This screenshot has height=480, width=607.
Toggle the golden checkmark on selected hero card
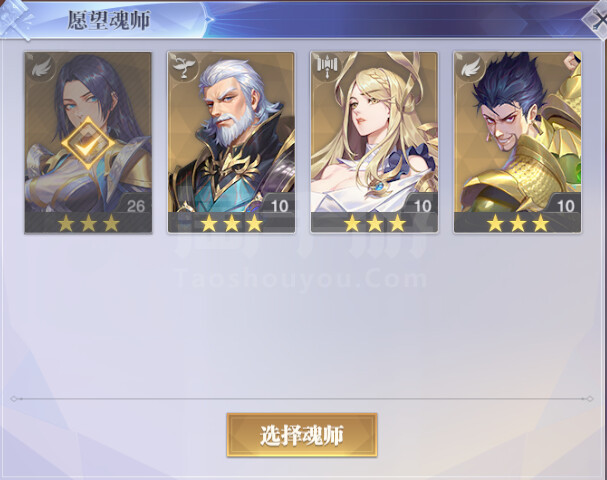point(89,143)
